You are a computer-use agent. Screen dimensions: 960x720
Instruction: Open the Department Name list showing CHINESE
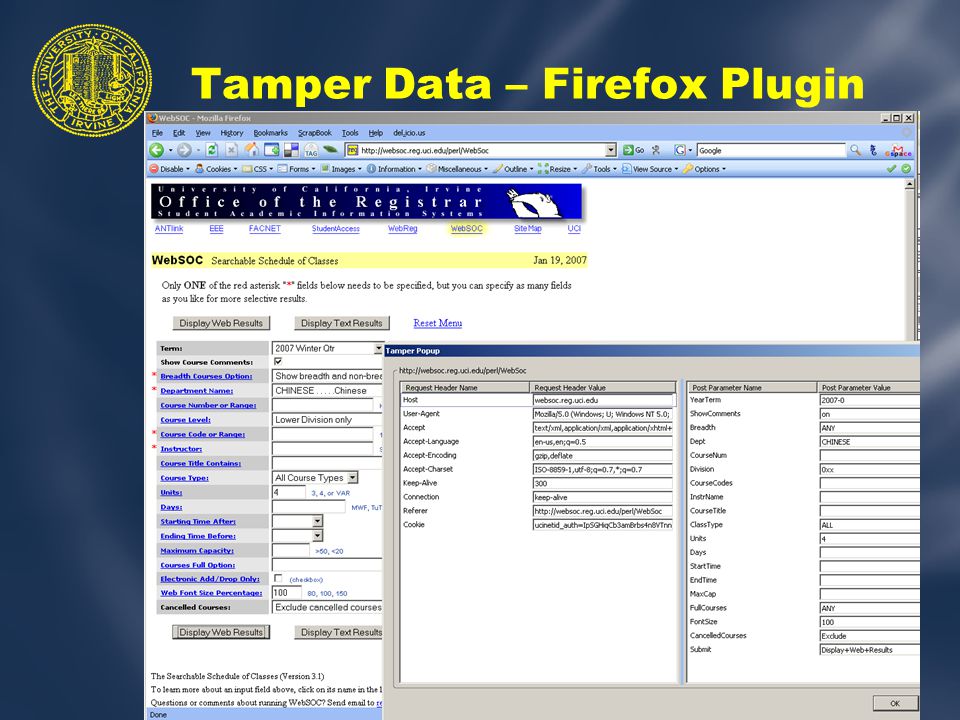(x=327, y=391)
